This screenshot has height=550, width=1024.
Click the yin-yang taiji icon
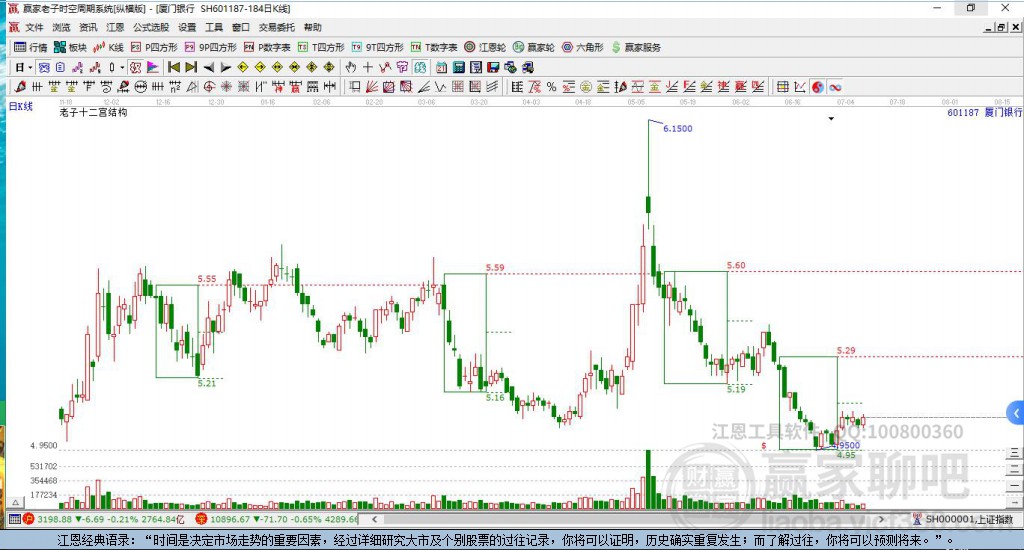(817, 87)
